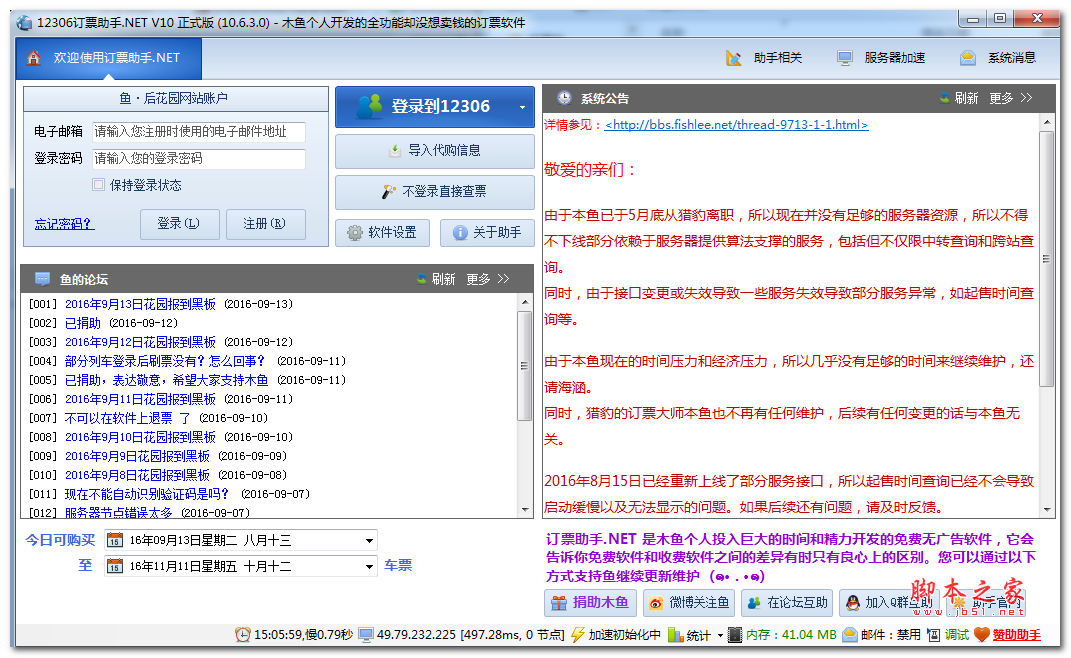1071x658 pixels.
Task: Refresh the 鱼的论坛 panel
Action: [436, 279]
